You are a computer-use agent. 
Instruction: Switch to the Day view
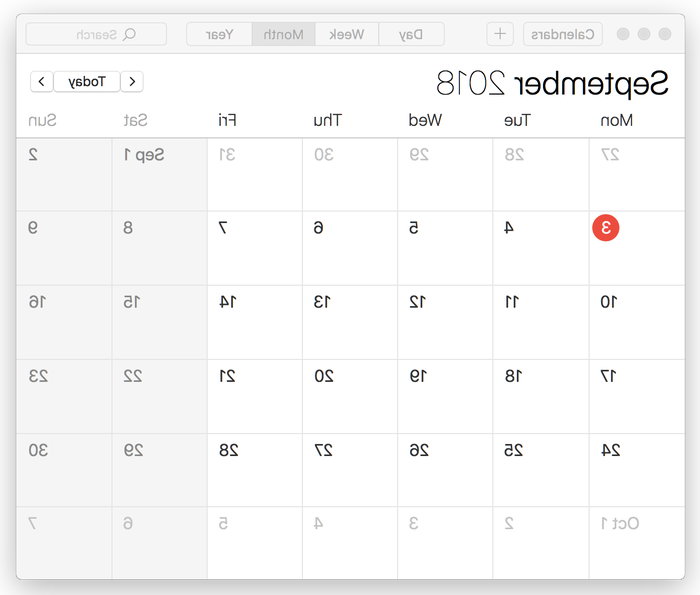coord(411,34)
